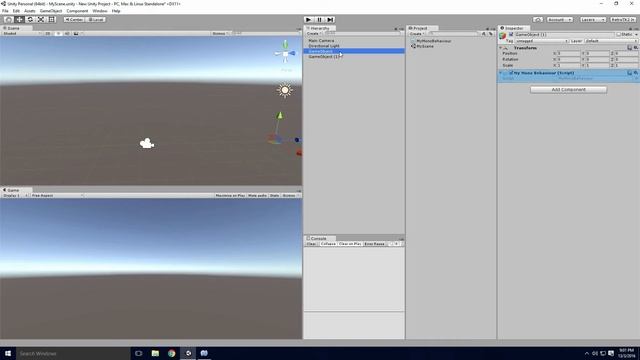Viewport: 640px width, 360px height.
Task: Toggle Clear on Play in Console
Action: tap(350, 244)
